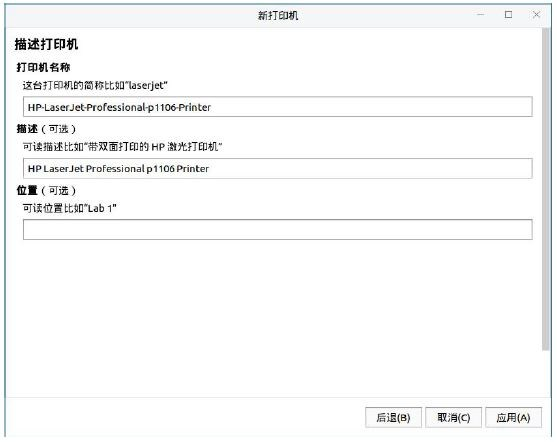
Task: Click the word Professional in the description field
Action: [x=115, y=168]
